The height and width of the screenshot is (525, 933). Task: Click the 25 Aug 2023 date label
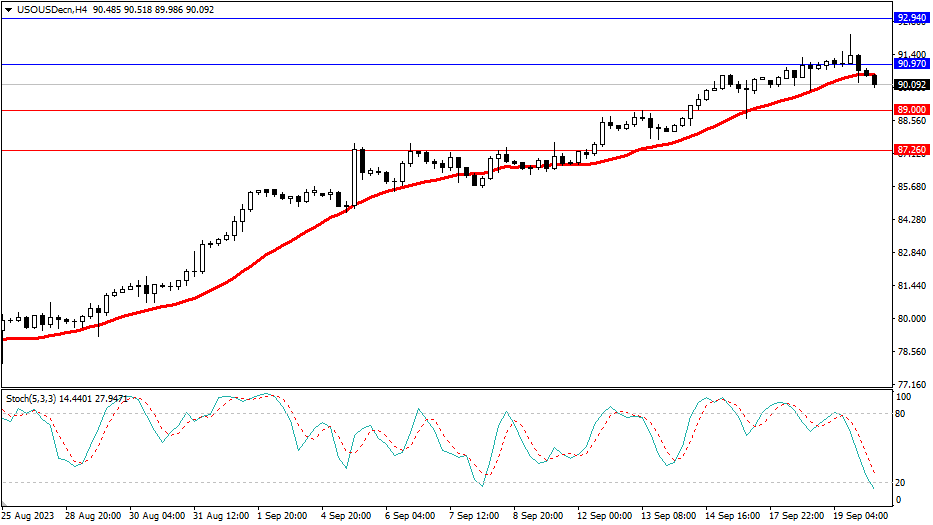pos(28,516)
